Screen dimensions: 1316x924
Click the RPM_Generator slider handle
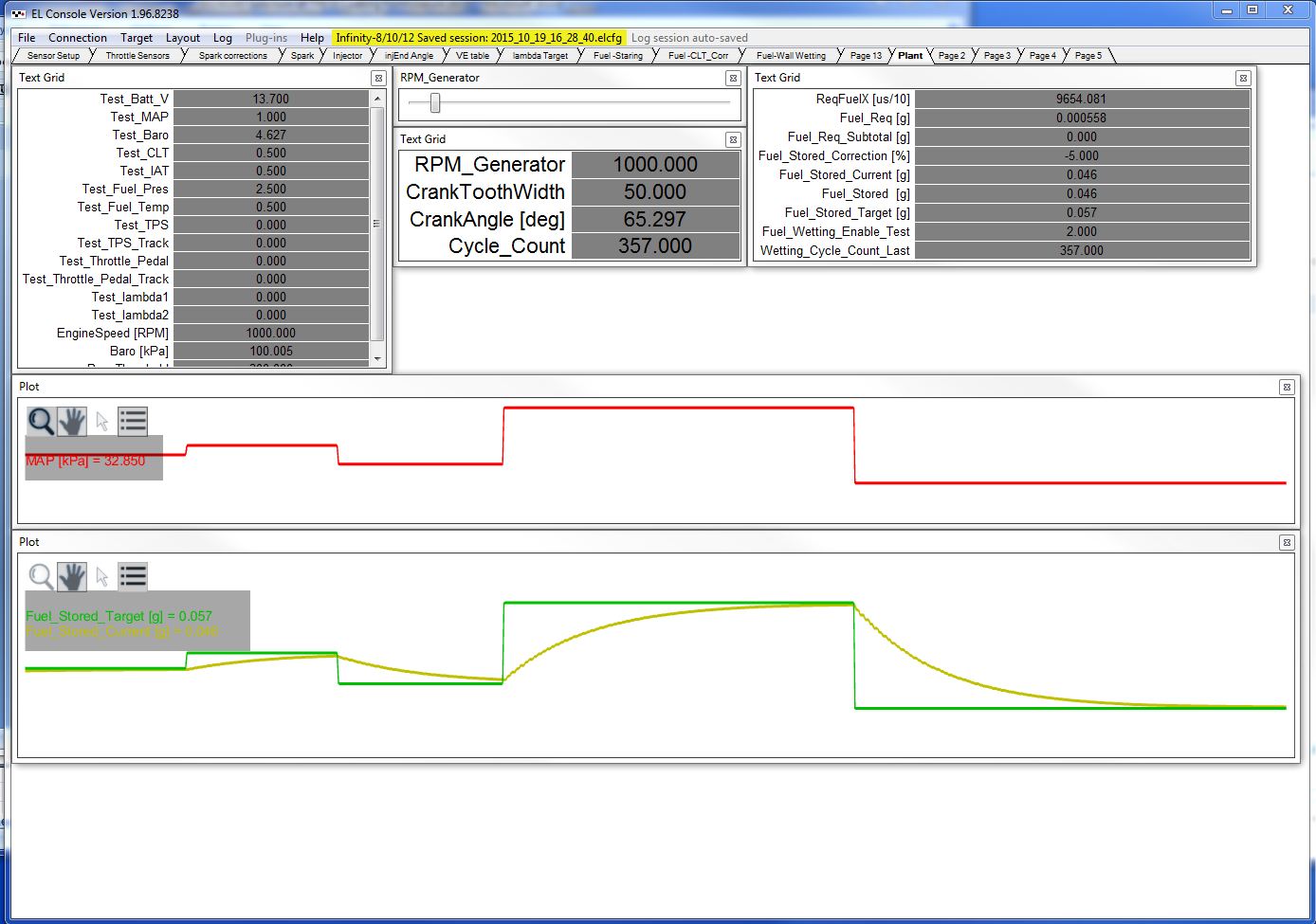435,102
